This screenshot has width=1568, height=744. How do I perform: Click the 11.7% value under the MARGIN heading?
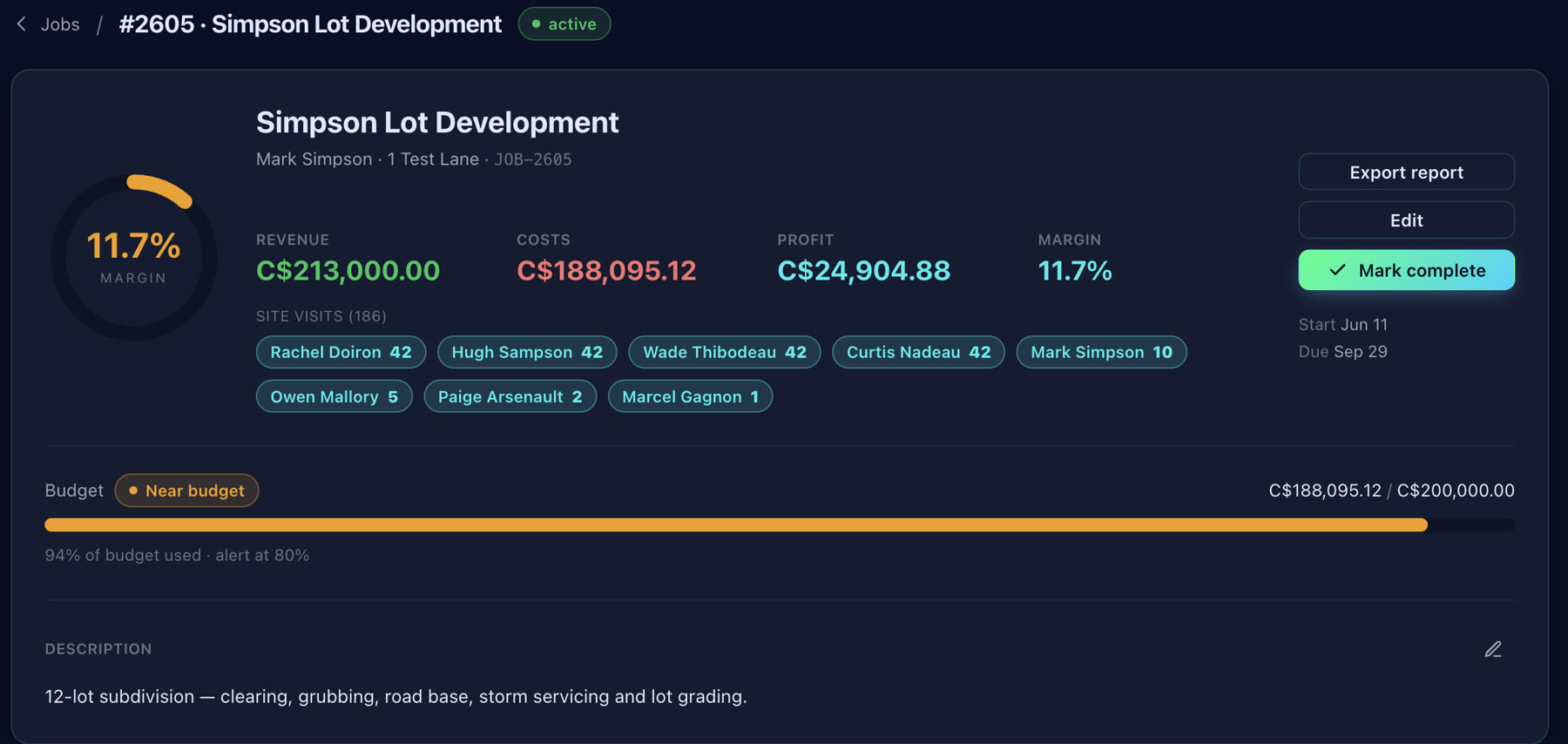pos(1075,270)
